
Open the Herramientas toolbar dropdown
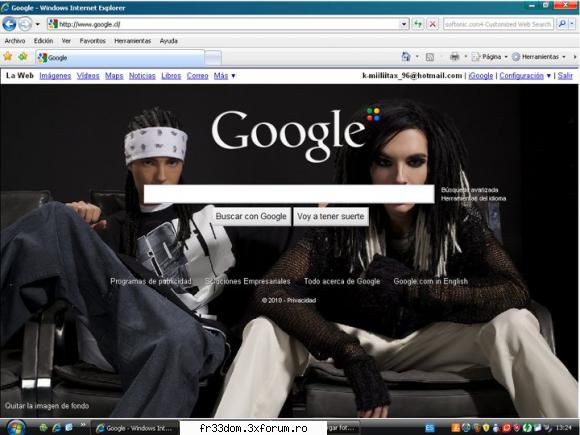coord(539,57)
